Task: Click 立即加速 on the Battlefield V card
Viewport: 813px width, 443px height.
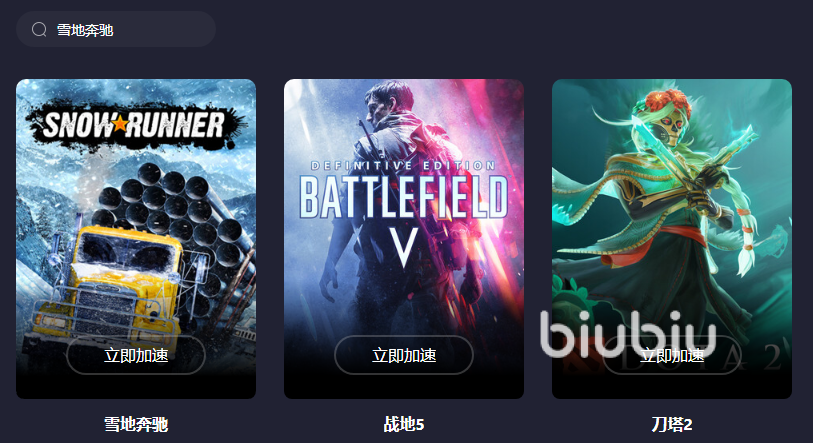Action: click(404, 355)
